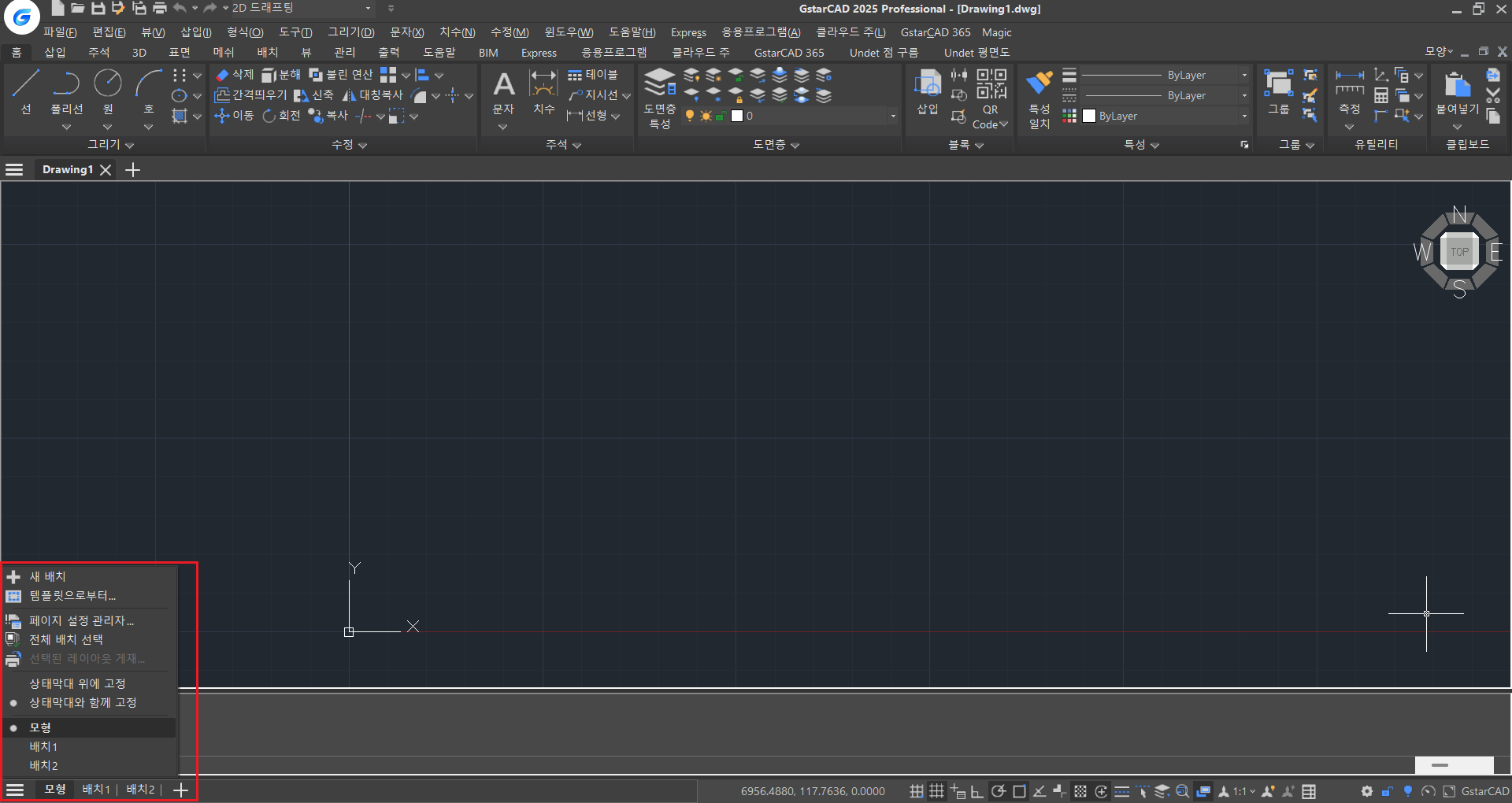Click the Rotate (회전) tool
The width and height of the screenshot is (1512, 803).
(281, 116)
